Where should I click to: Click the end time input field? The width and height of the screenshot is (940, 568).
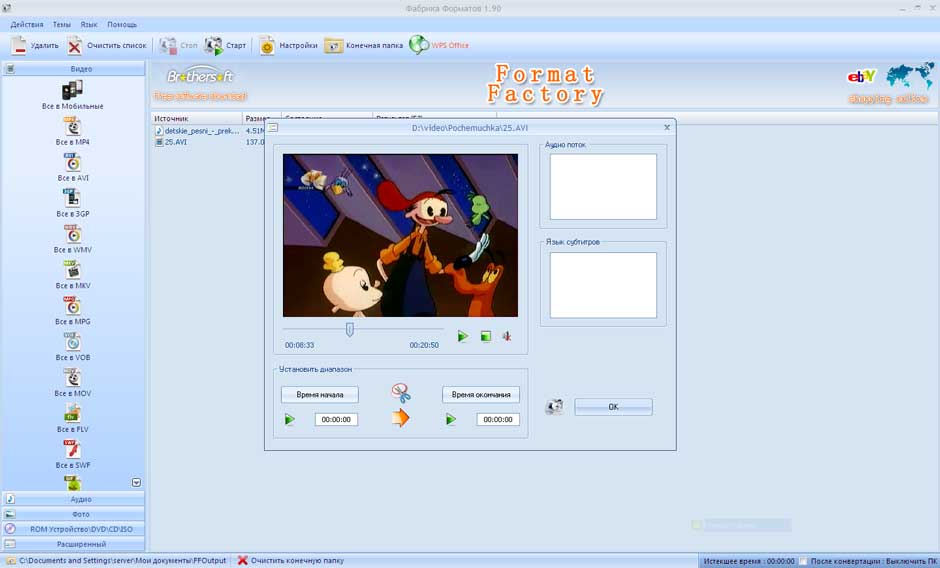[x=498, y=419]
